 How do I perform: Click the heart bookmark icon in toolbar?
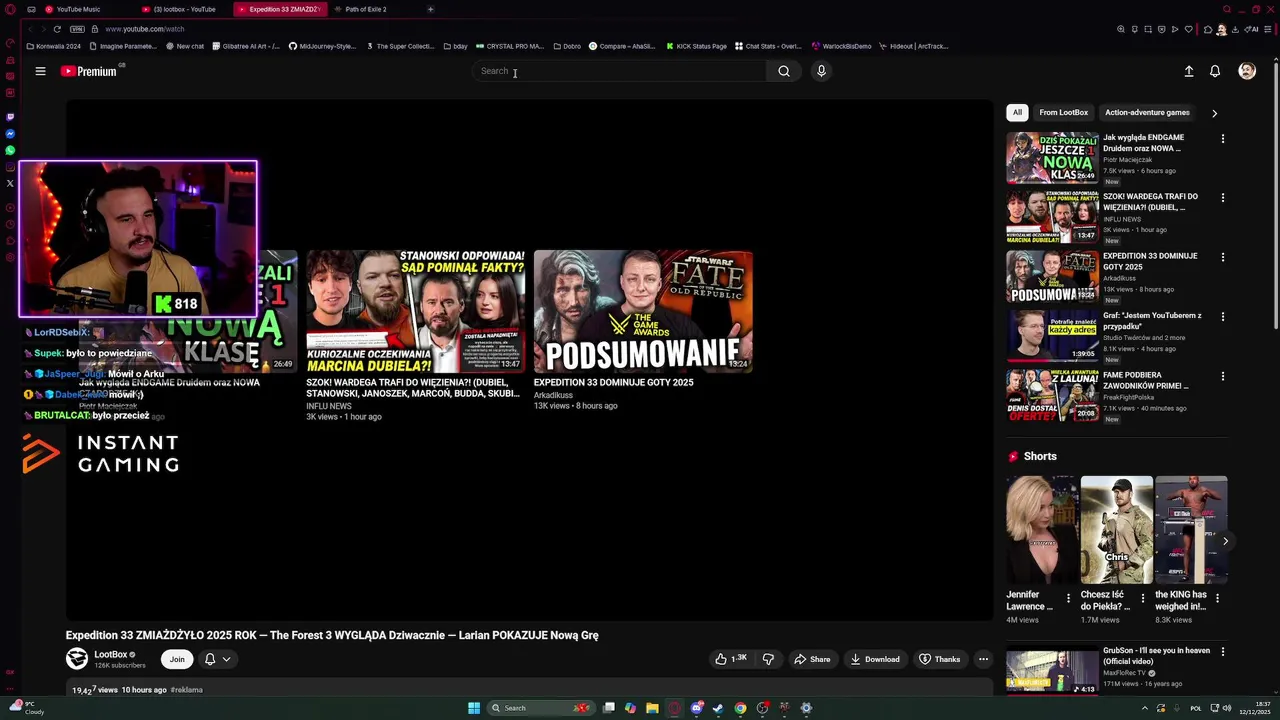1189,29
